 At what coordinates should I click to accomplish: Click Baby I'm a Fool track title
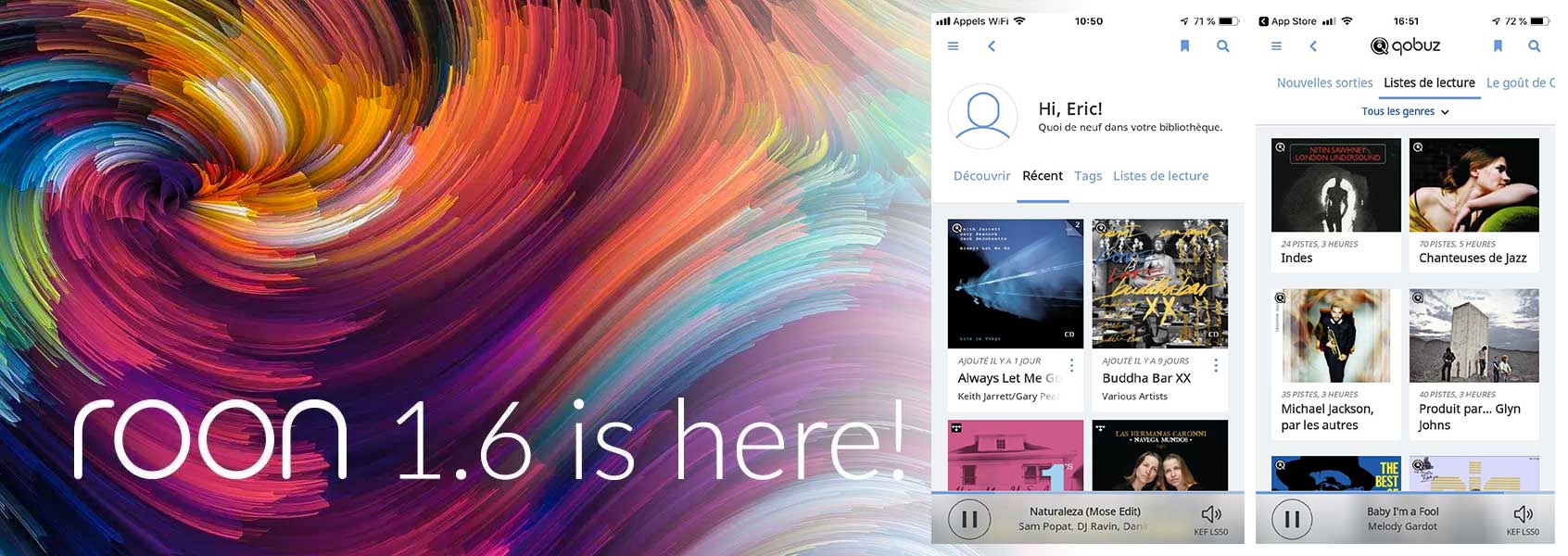click(1403, 512)
